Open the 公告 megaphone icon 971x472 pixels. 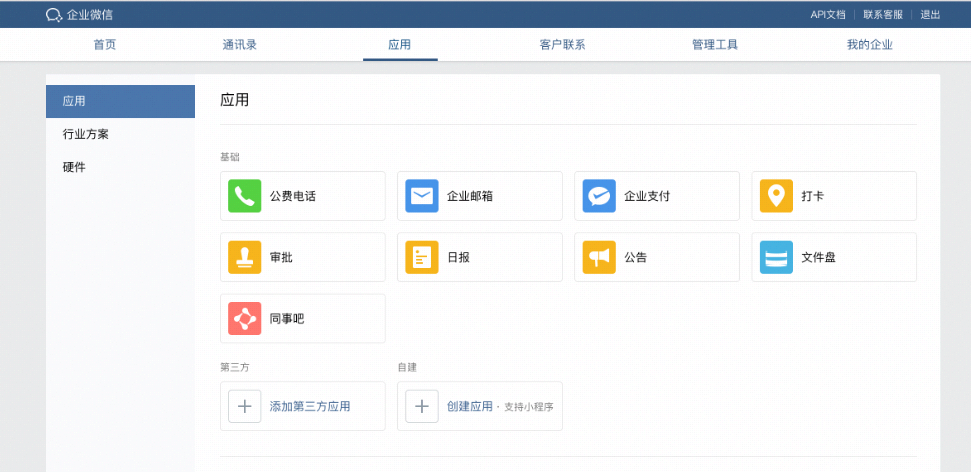[599, 257]
